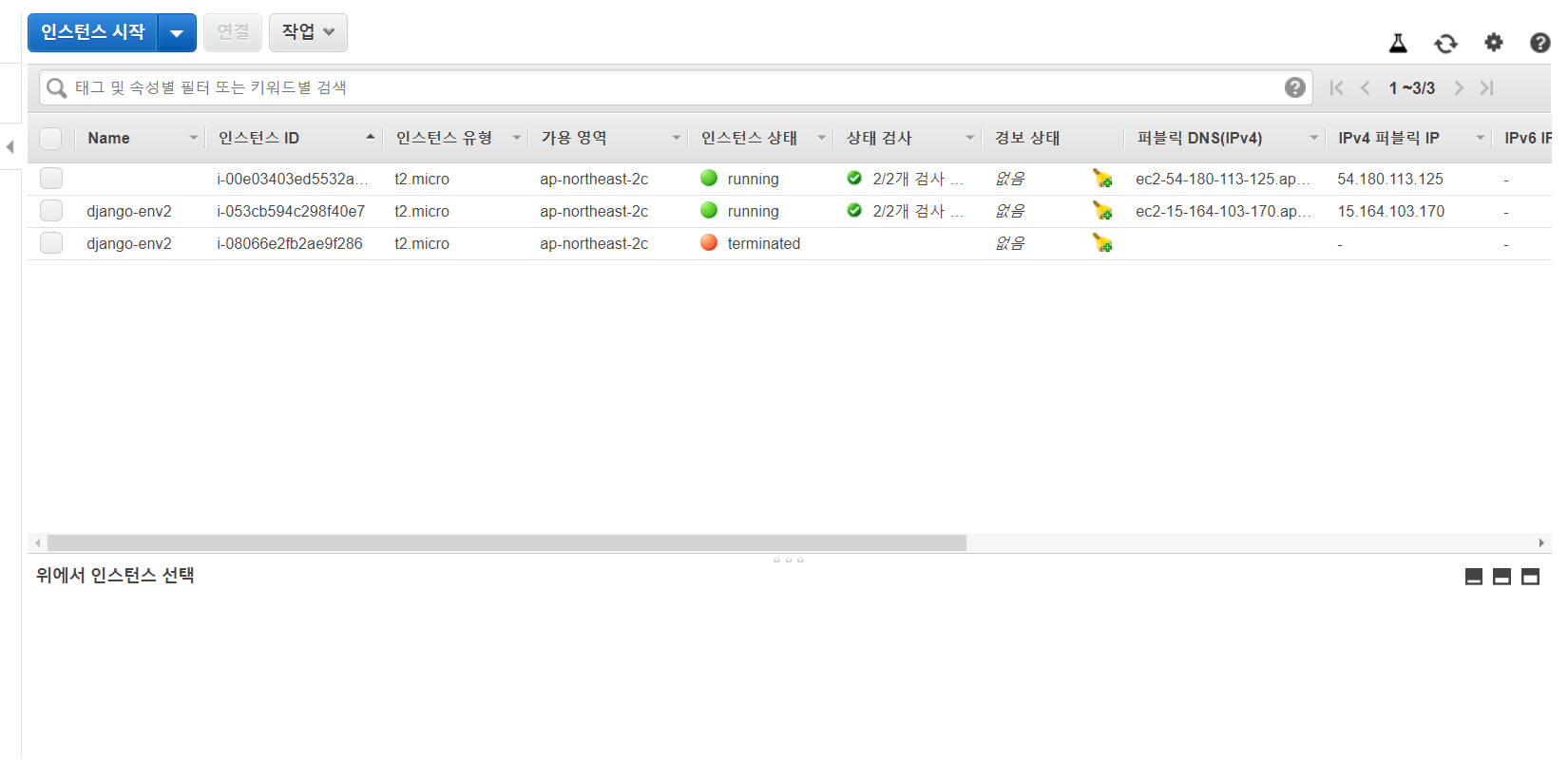Image resolution: width=1568 pixels, height=761 pixels.
Task: Click the horizontal scrollbar thumb
Action: (507, 542)
